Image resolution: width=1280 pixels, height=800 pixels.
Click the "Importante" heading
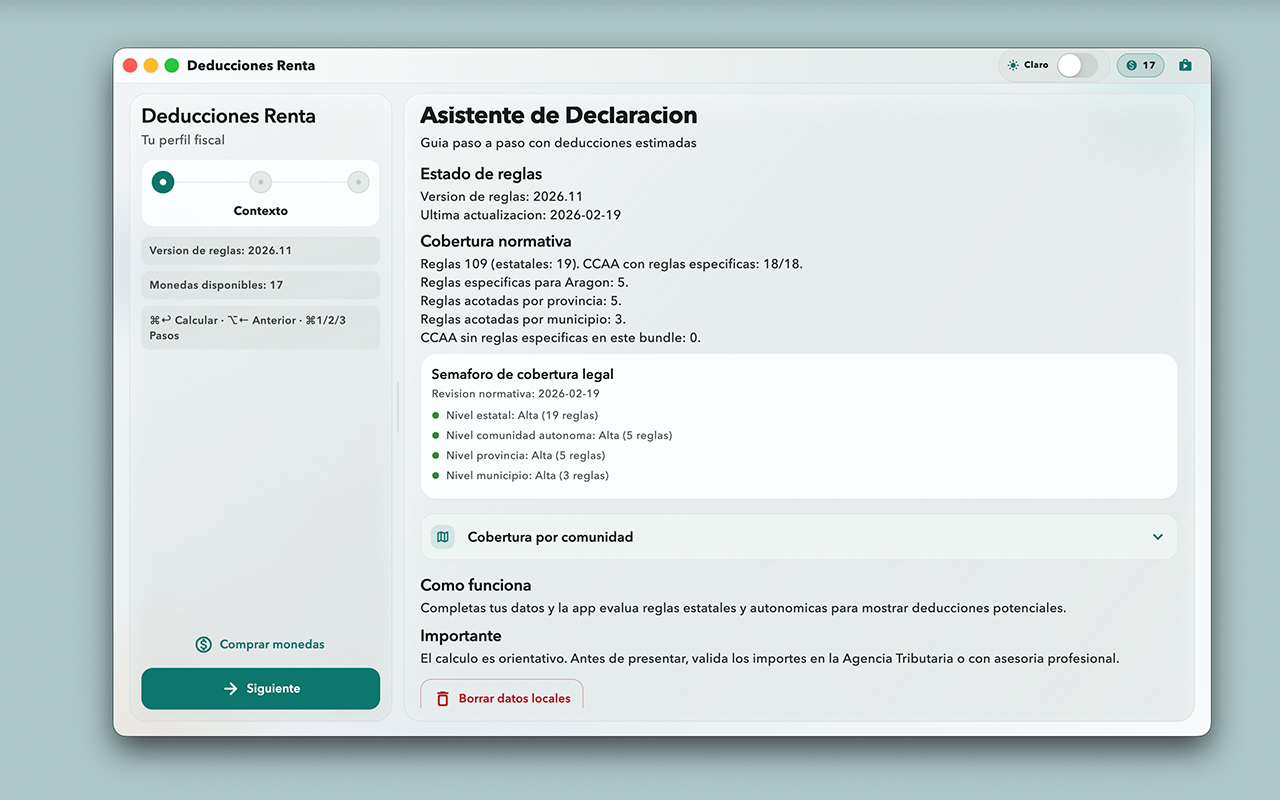tap(461, 636)
